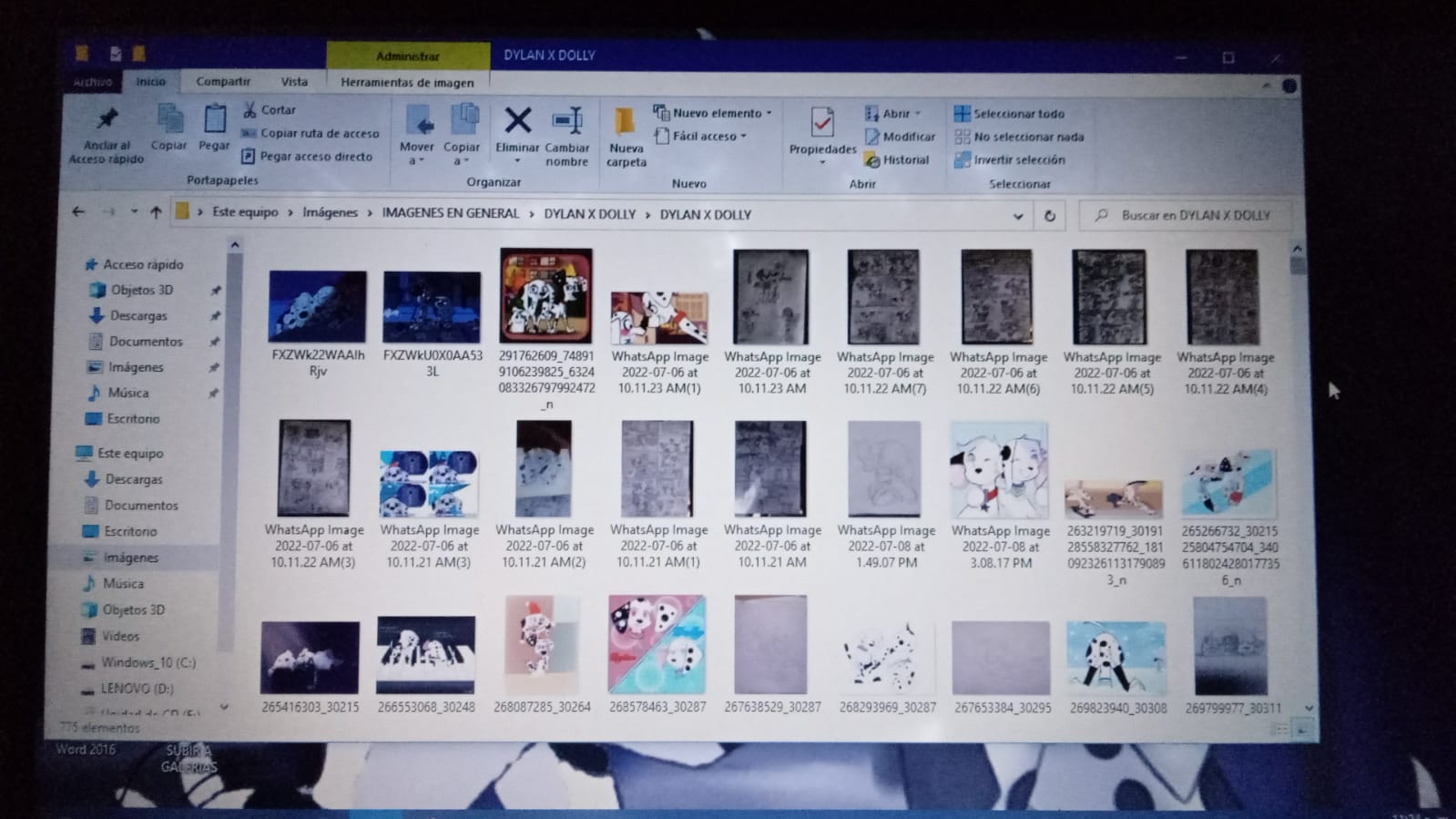Create a Nueva carpeta
Image resolution: width=1456 pixels, height=819 pixels.
pos(626,137)
